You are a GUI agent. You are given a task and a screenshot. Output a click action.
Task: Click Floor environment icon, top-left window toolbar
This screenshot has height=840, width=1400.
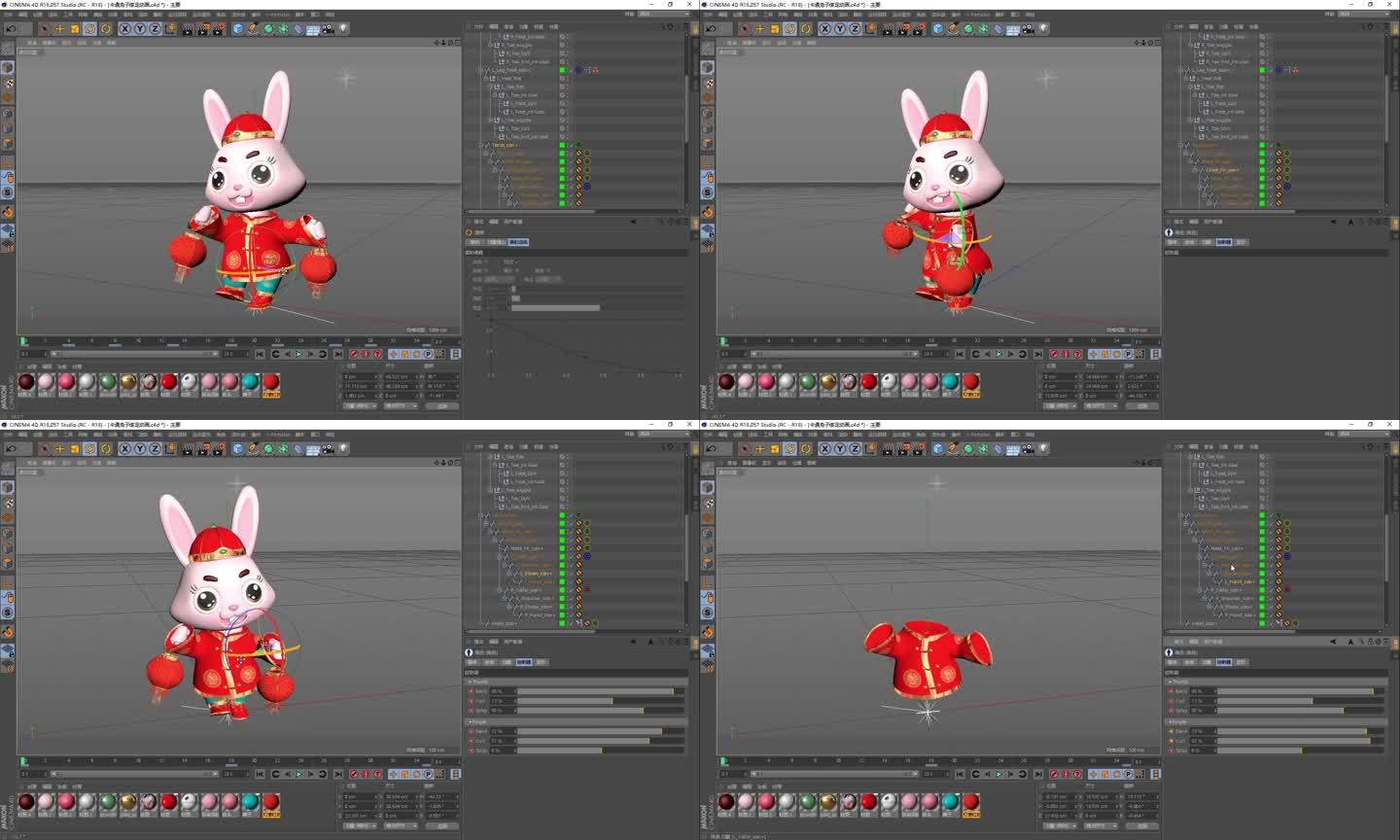pos(312,29)
